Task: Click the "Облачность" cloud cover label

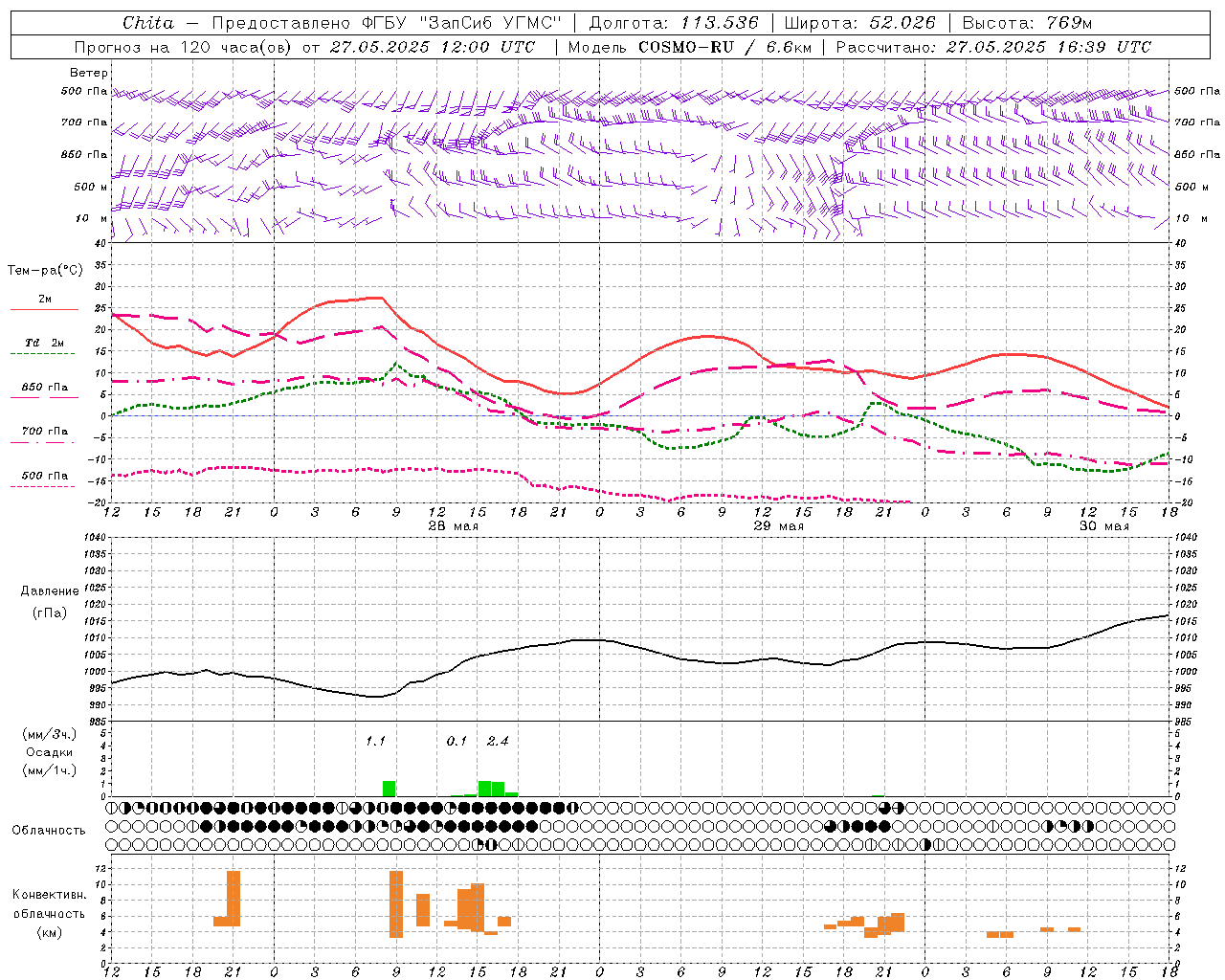Action: click(x=49, y=831)
